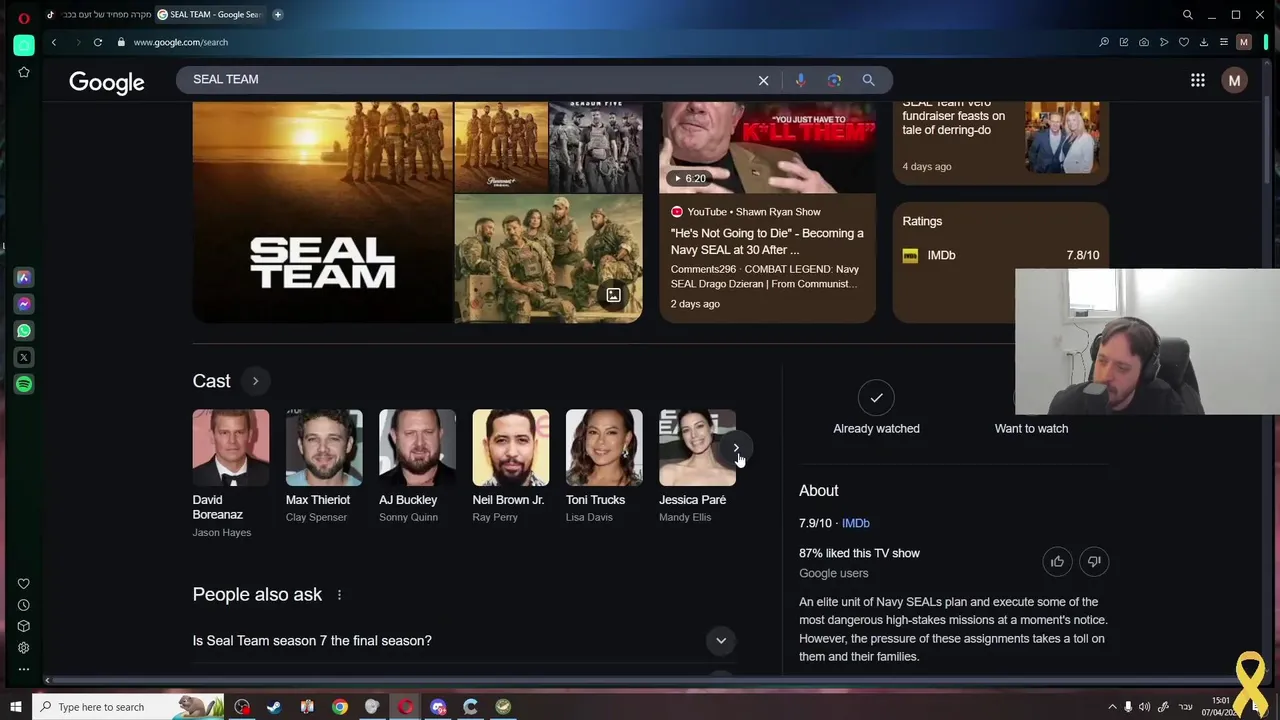Open People also ask options menu
1280x720 pixels.
click(339, 595)
